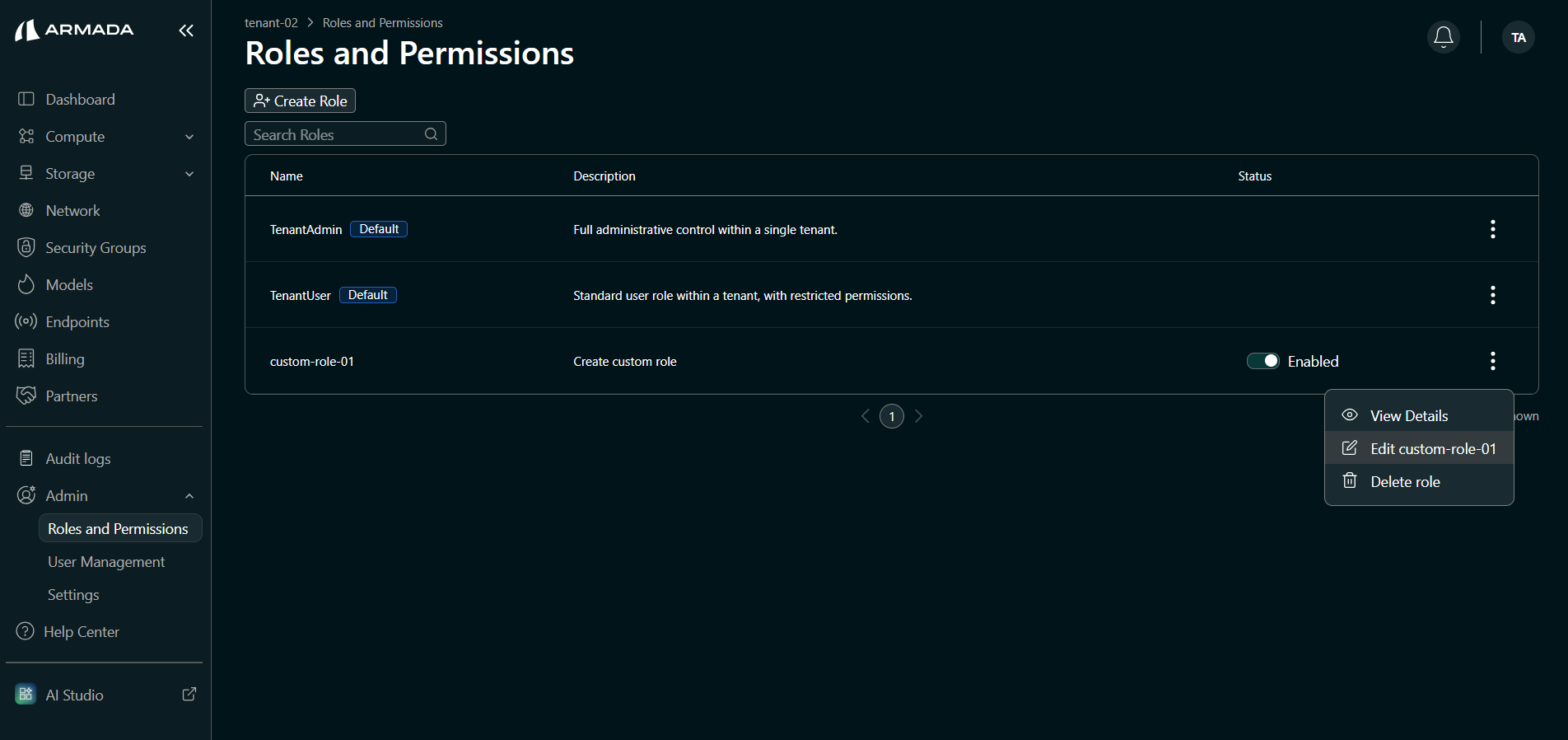Open custom-role-01 row actions menu
1568x740 pixels.
[x=1493, y=361]
